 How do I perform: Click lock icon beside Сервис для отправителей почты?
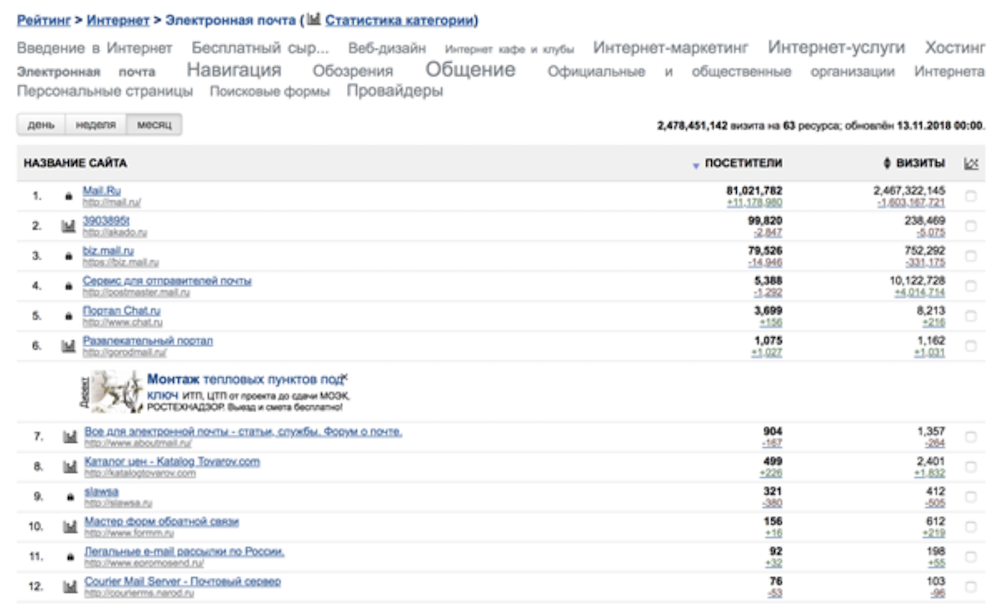pyautogui.click(x=68, y=286)
